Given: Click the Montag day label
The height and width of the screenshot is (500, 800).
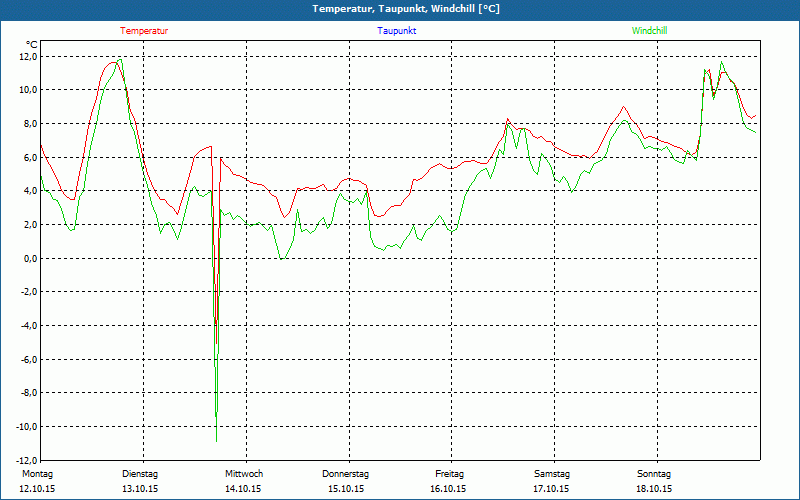Looking at the screenshot, I should pos(37,474).
